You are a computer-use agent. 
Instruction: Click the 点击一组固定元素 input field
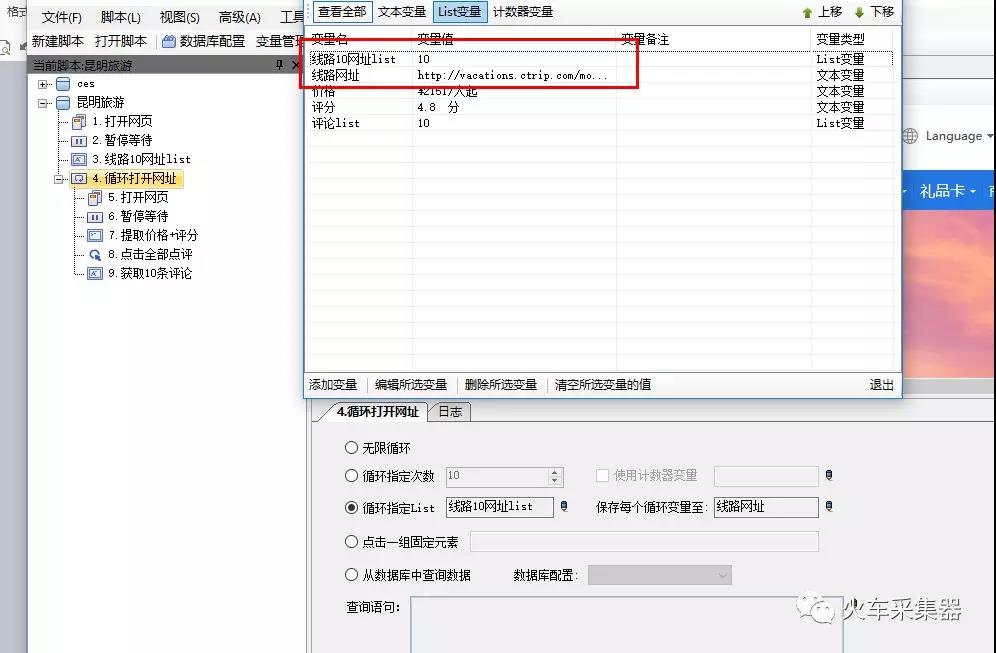[x=644, y=541]
